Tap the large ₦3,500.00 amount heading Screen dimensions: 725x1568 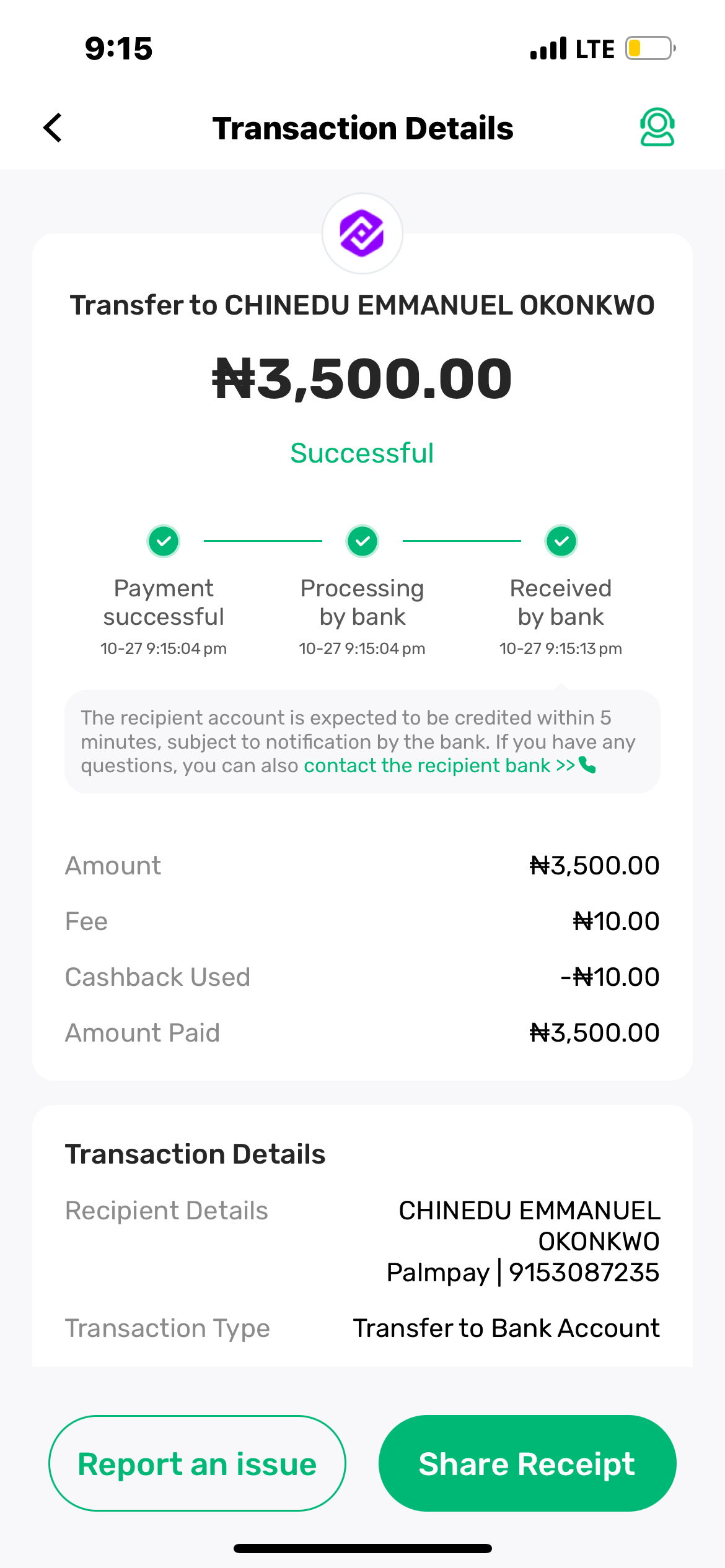point(362,378)
